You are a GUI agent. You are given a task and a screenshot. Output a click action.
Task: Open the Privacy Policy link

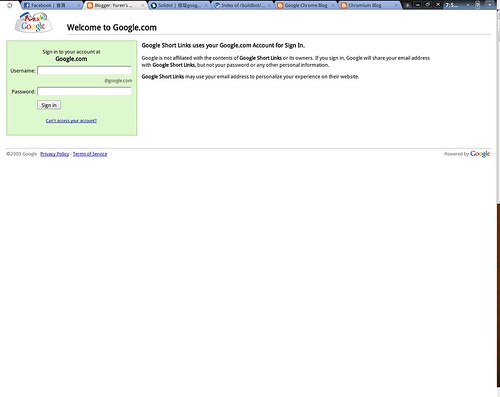[55, 154]
